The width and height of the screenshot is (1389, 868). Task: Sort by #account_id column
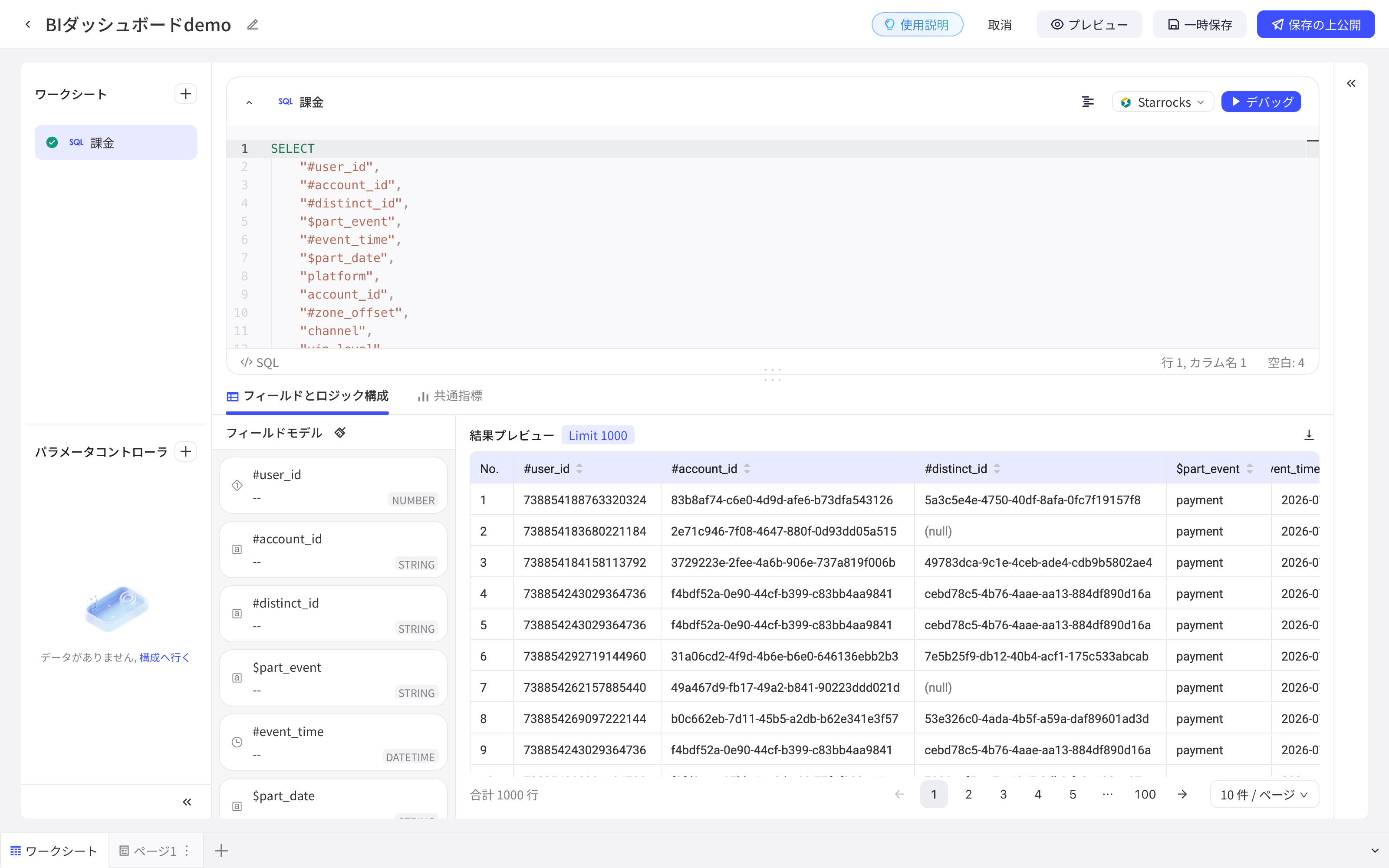pos(747,469)
